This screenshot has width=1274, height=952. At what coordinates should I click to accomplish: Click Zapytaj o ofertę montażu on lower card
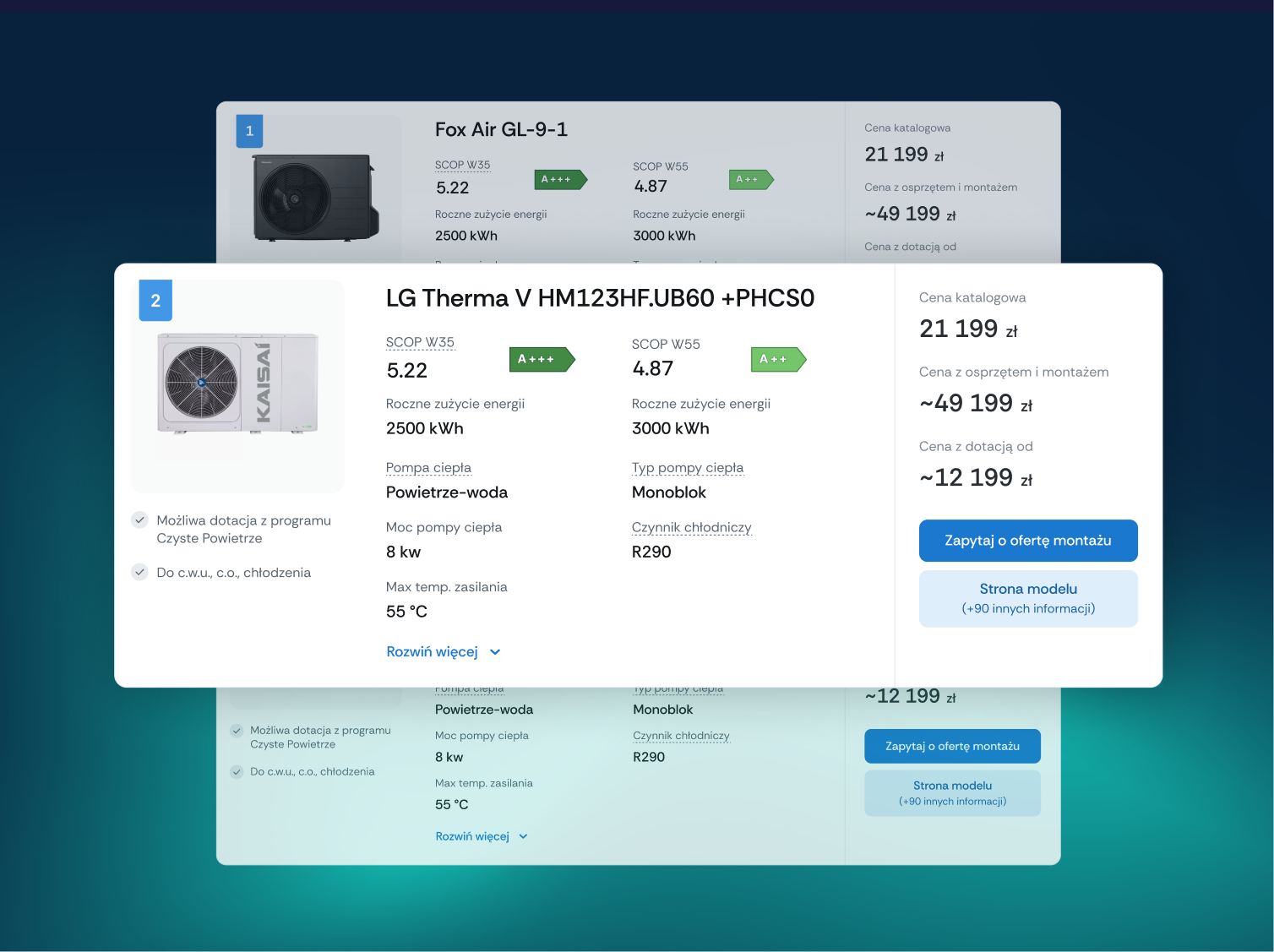952,746
